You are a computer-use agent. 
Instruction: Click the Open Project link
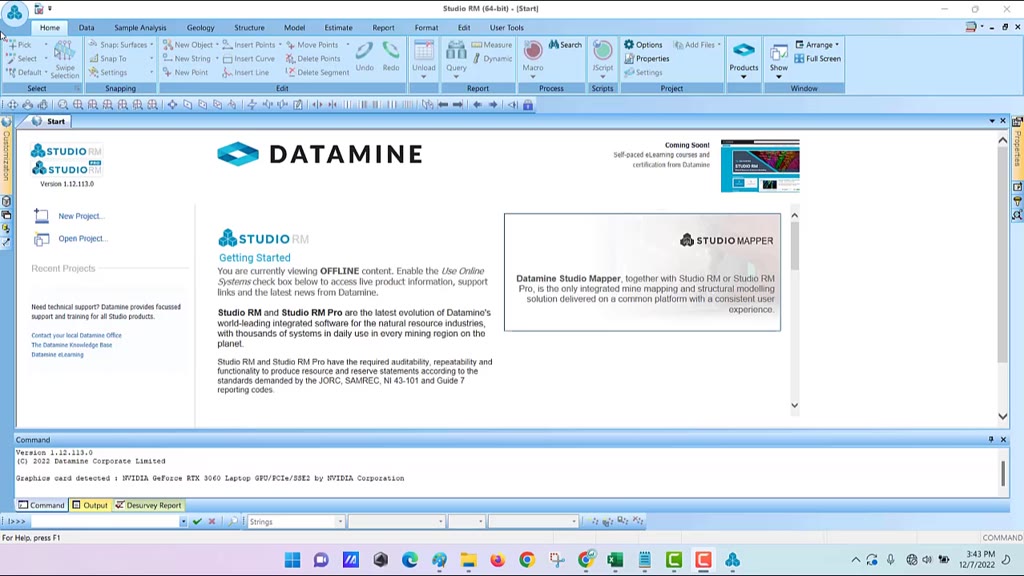point(83,238)
